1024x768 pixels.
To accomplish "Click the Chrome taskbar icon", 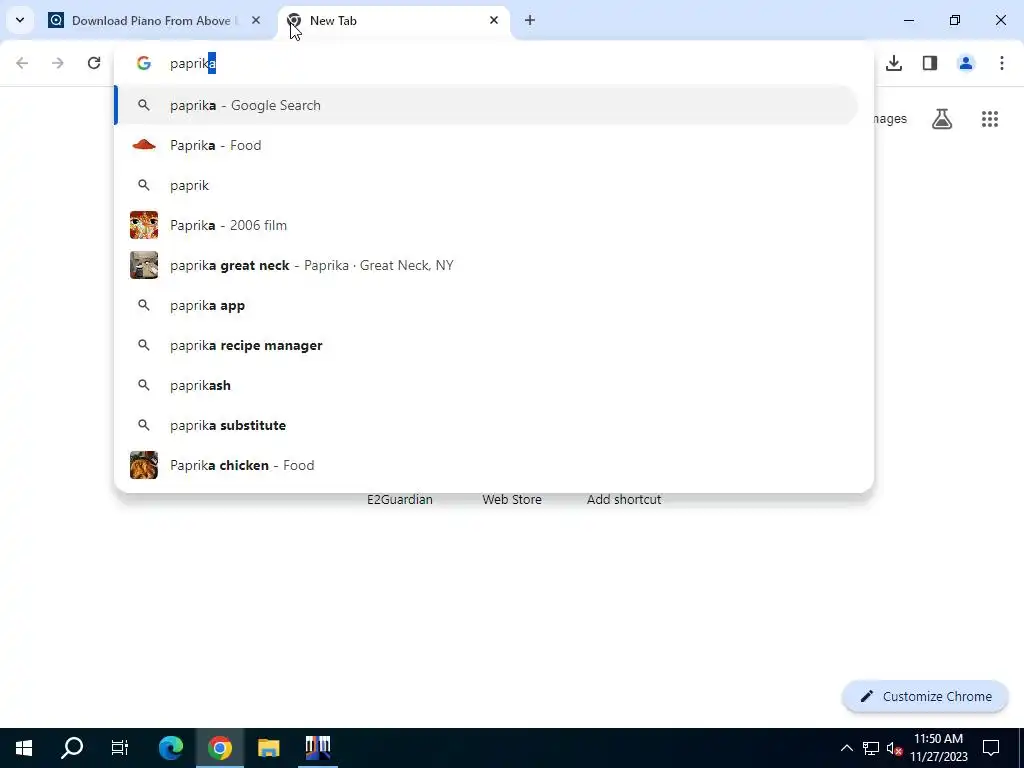I will pyautogui.click(x=220, y=748).
